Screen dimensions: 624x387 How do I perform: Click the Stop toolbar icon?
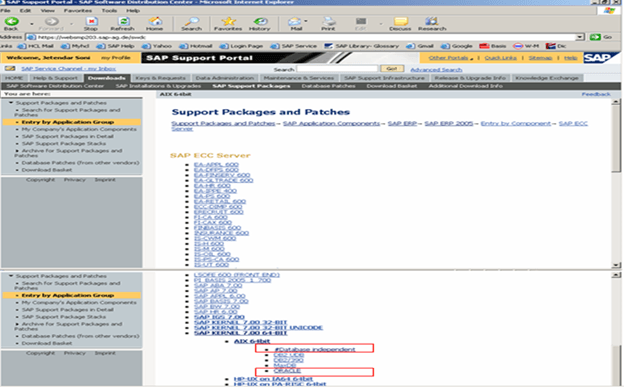pyautogui.click(x=91, y=22)
